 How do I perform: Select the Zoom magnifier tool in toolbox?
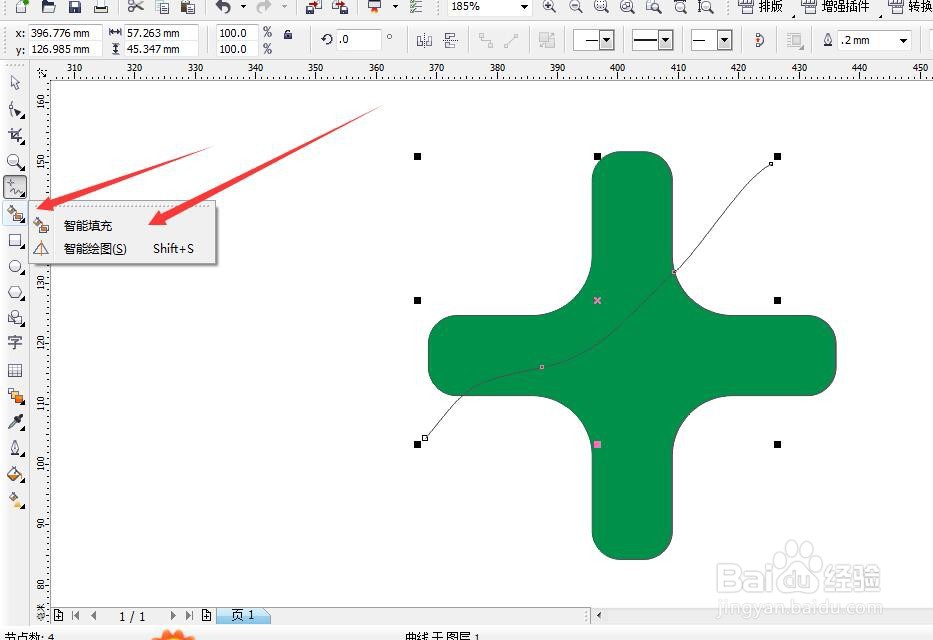click(x=15, y=162)
